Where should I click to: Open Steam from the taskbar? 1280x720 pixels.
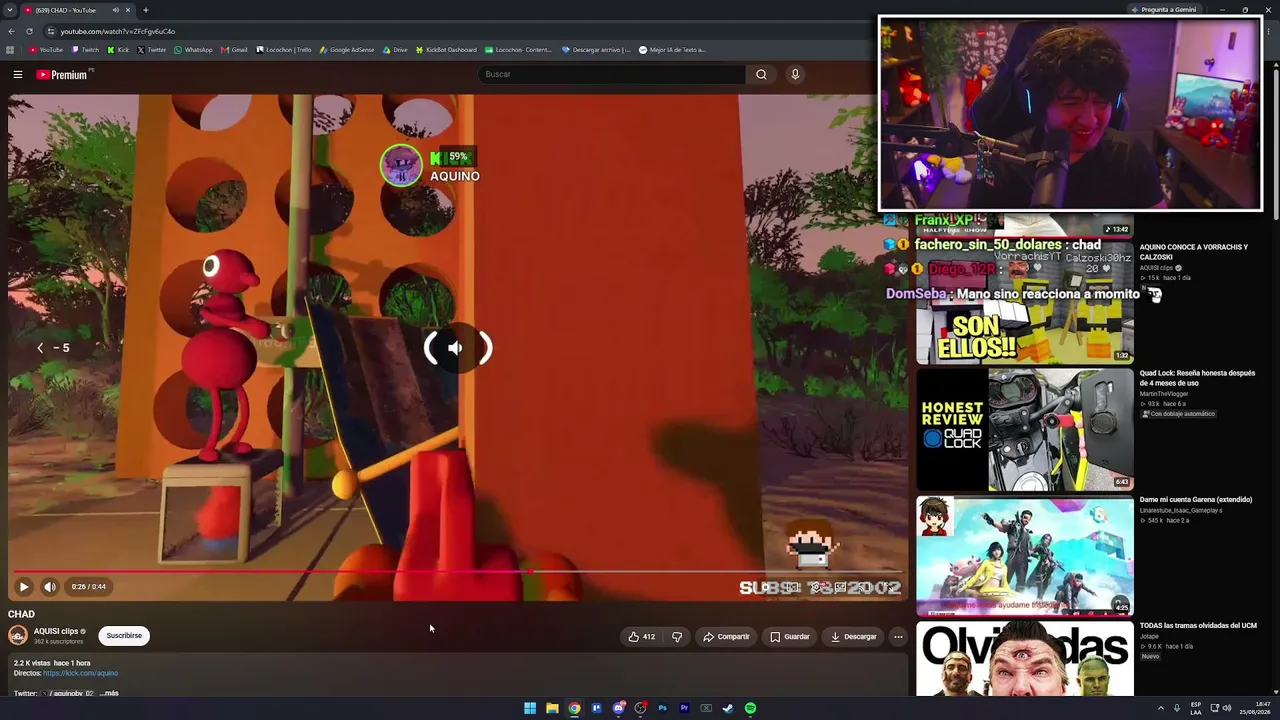pos(728,708)
